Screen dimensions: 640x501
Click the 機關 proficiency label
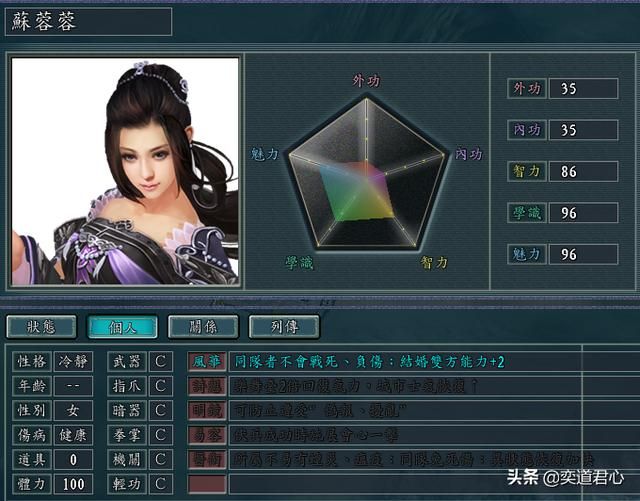point(127,460)
